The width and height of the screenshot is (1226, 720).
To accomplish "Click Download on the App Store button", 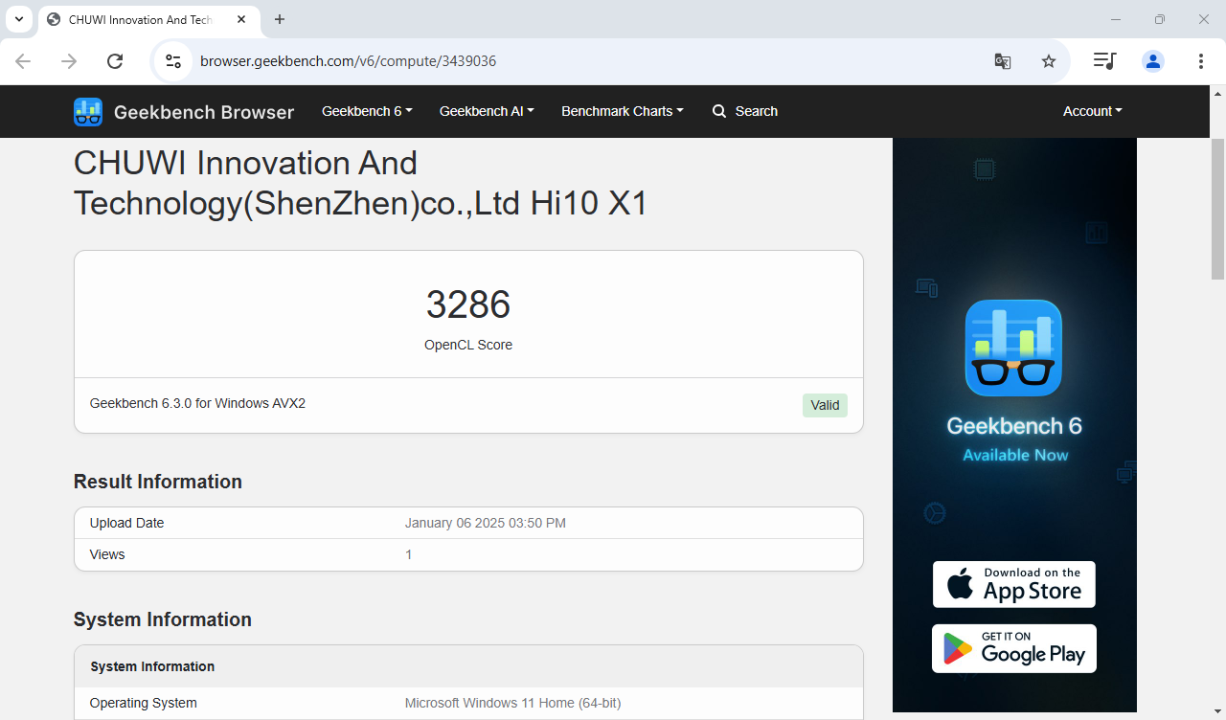I will pyautogui.click(x=1014, y=584).
